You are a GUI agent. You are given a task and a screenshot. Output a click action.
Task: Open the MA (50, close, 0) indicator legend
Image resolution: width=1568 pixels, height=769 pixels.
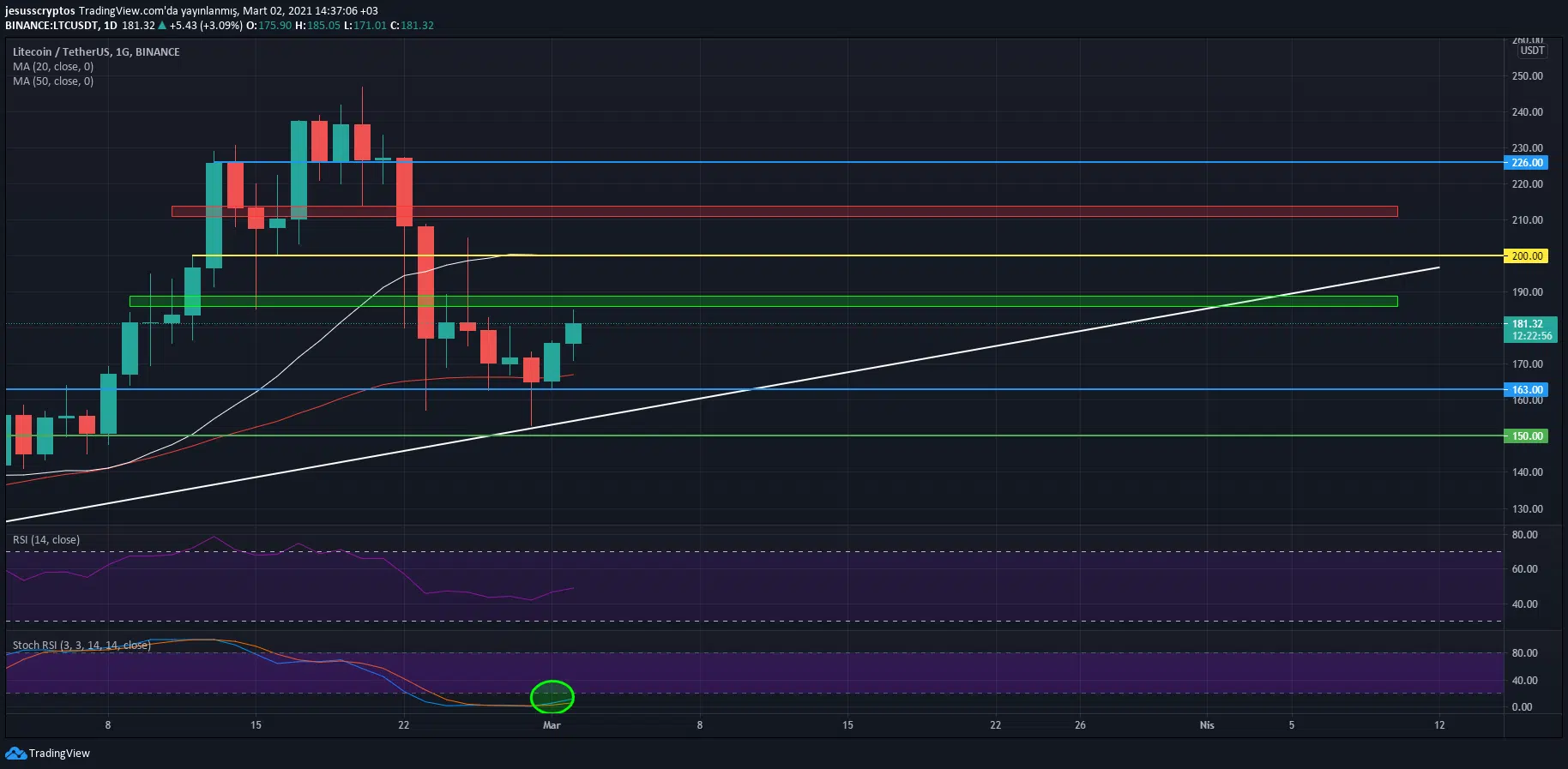[x=53, y=81]
